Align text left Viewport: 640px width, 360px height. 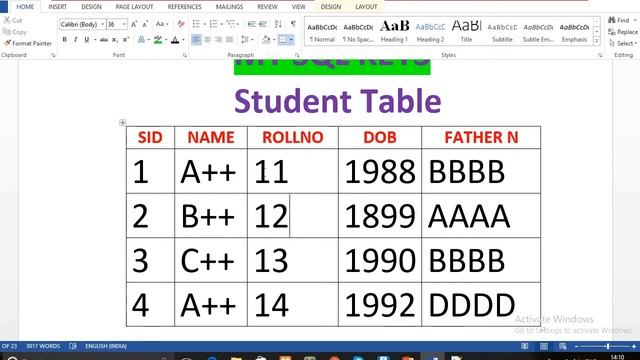(196, 40)
